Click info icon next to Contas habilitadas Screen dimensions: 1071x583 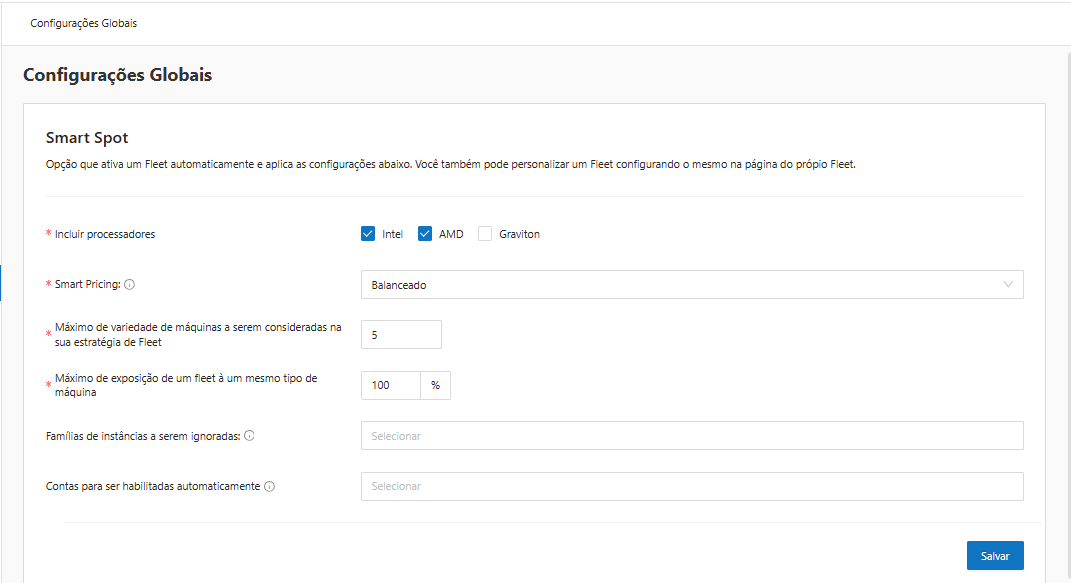click(x=270, y=487)
